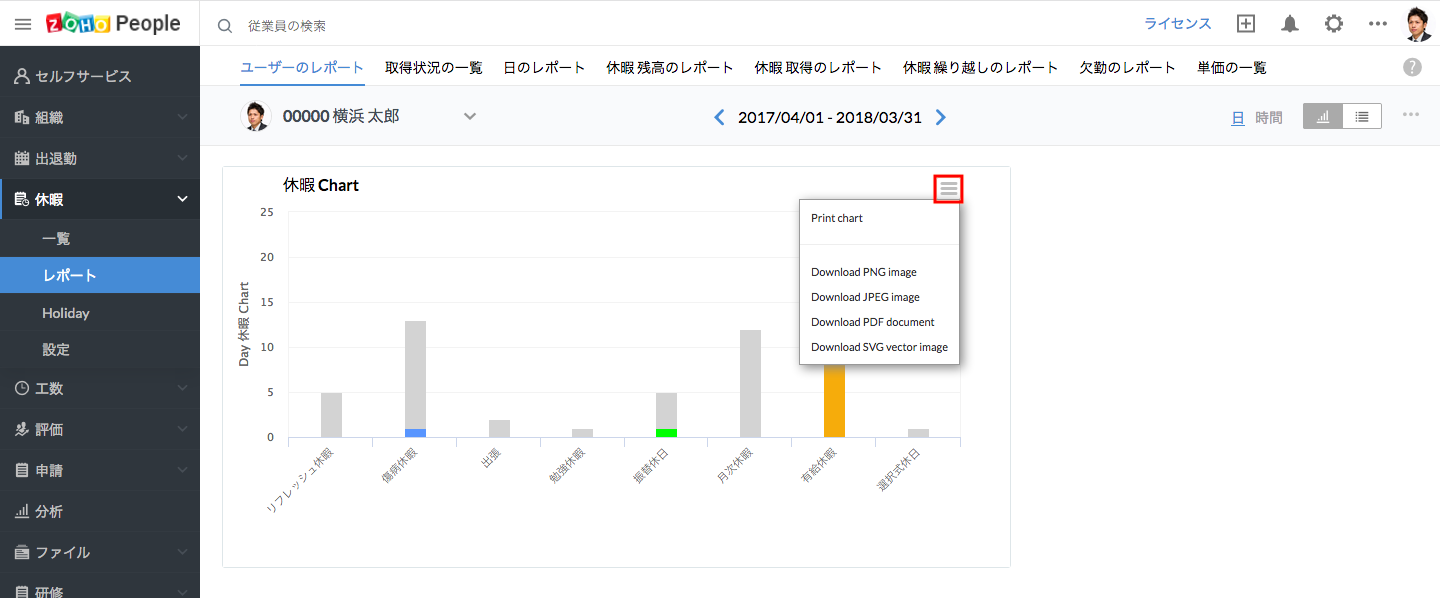Switch to bar chart view
Viewport: 1440px width, 598px height.
pos(1323,116)
